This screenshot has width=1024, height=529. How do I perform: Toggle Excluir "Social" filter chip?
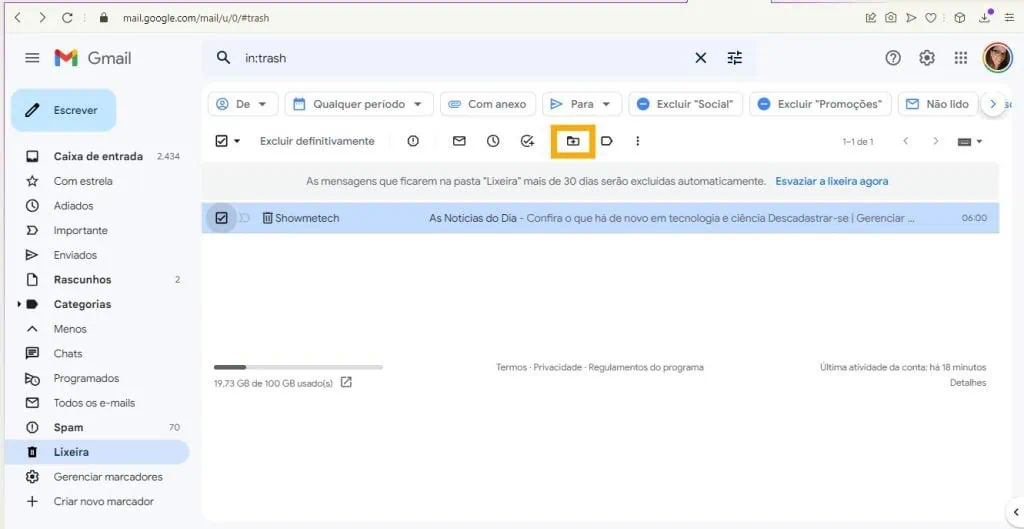pyautogui.click(x=686, y=104)
